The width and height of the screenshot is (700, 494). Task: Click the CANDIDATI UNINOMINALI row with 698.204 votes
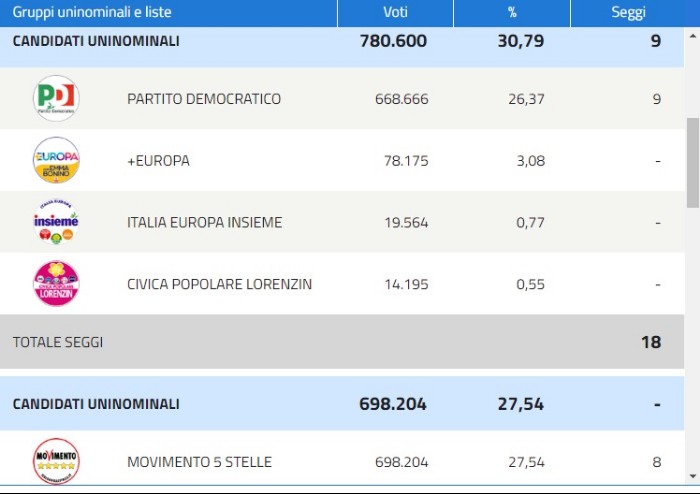pos(96,404)
